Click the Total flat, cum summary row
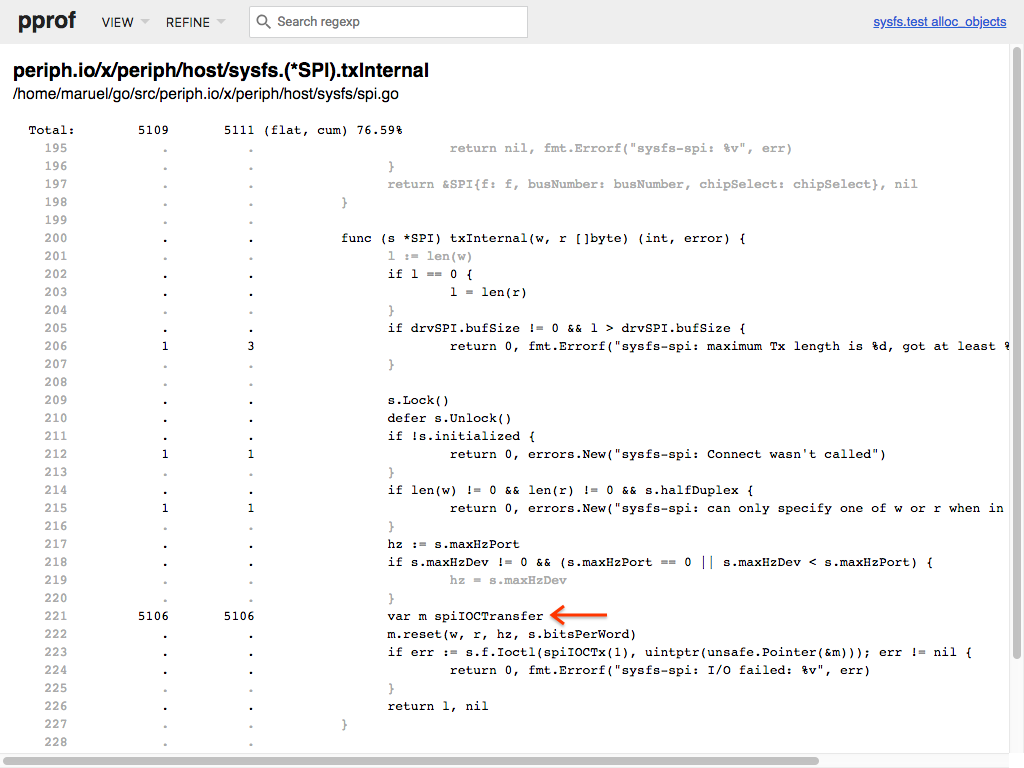The height and width of the screenshot is (768, 1024). tap(215, 130)
